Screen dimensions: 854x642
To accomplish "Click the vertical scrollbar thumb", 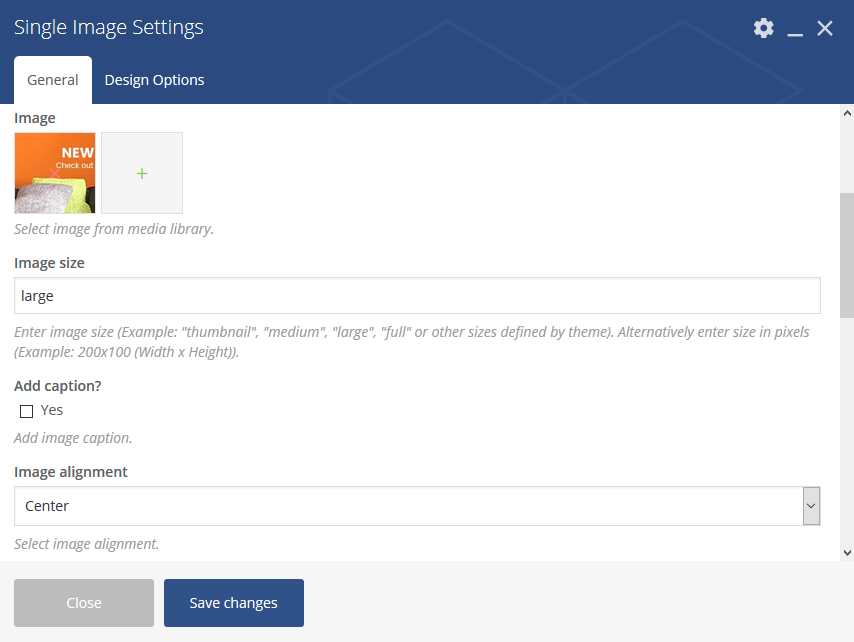I will [847, 255].
